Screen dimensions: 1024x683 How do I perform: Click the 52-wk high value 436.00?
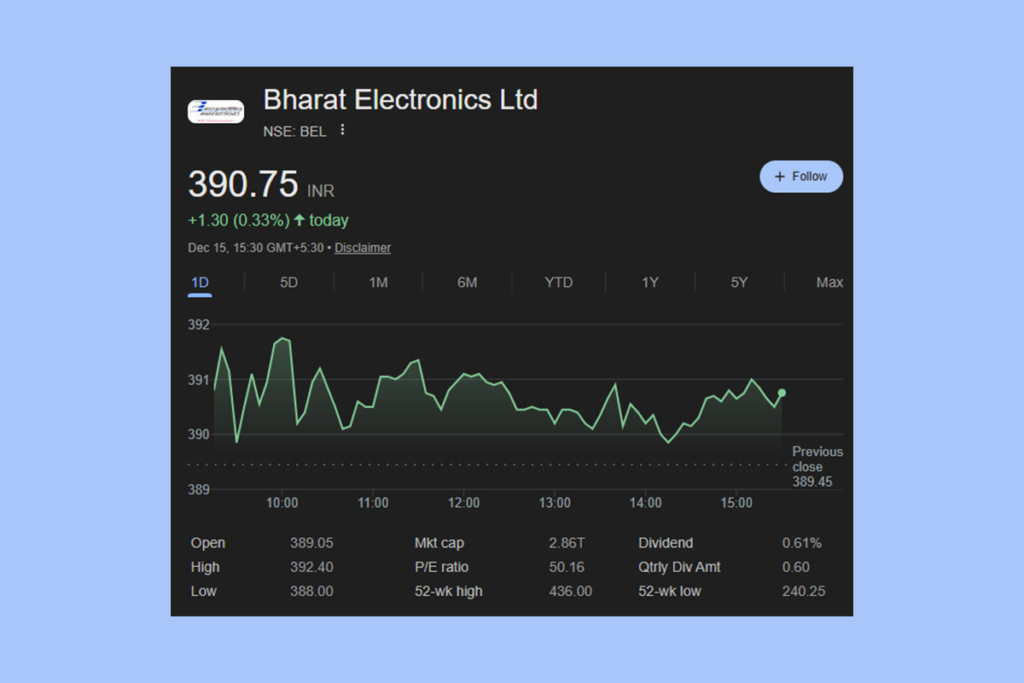point(571,591)
